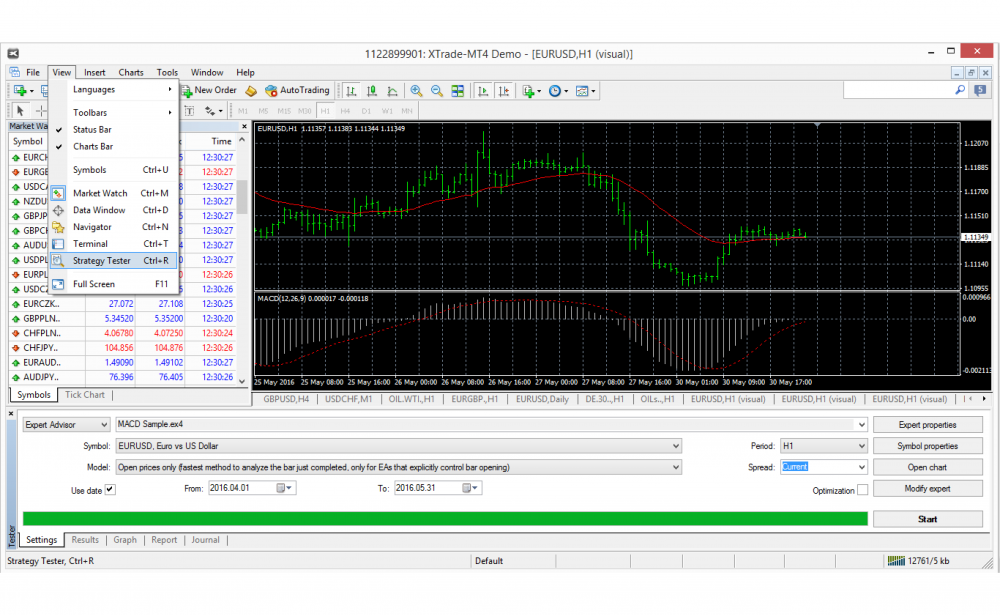Click the Tile Windows icon
Viewport: 1000px width, 615px height.
pos(457,90)
